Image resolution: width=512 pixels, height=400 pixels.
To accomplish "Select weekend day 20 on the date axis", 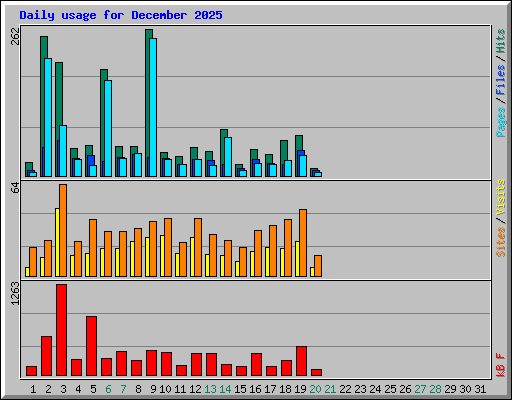I will [315, 389].
